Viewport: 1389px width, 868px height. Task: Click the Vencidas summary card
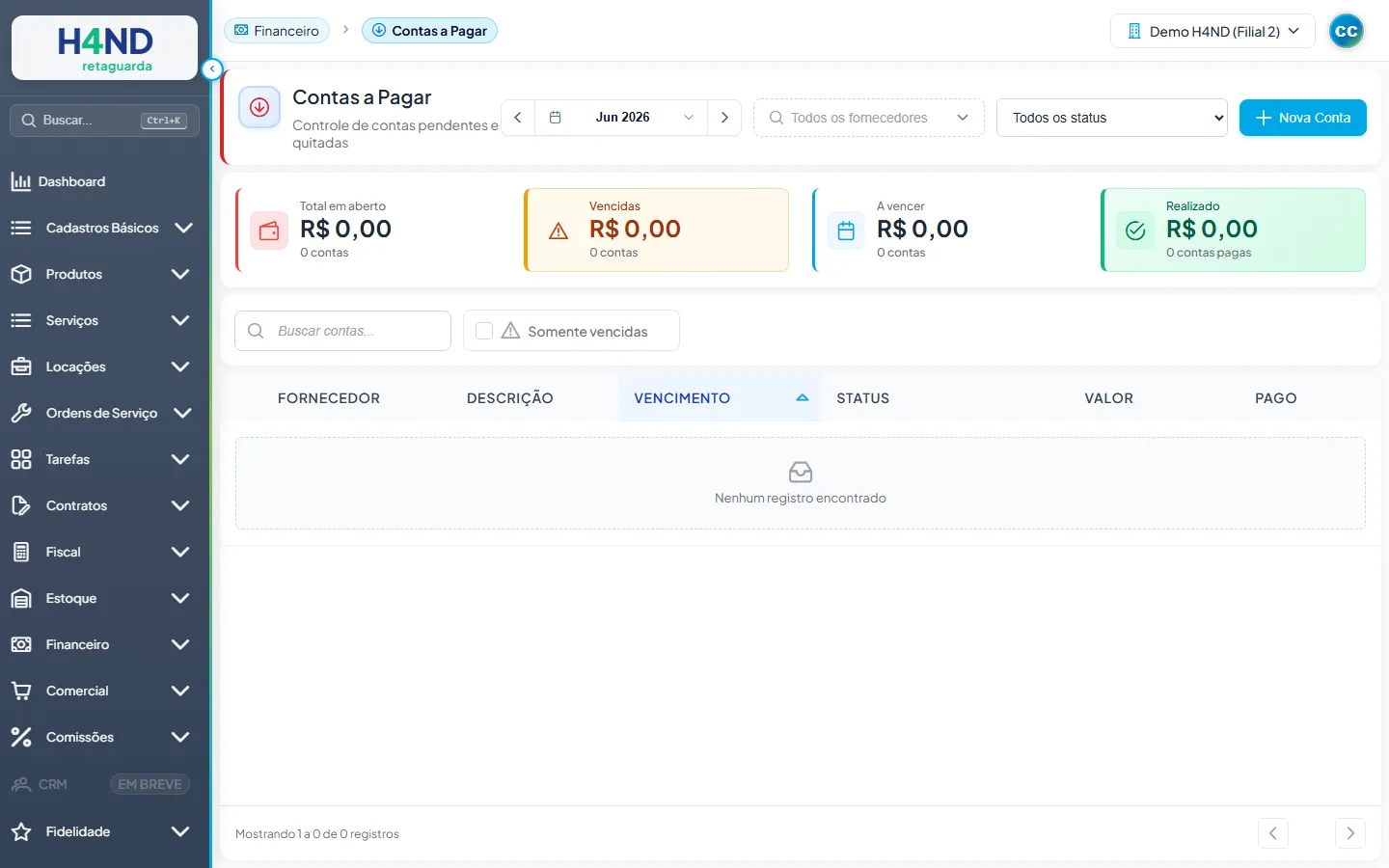(657, 230)
